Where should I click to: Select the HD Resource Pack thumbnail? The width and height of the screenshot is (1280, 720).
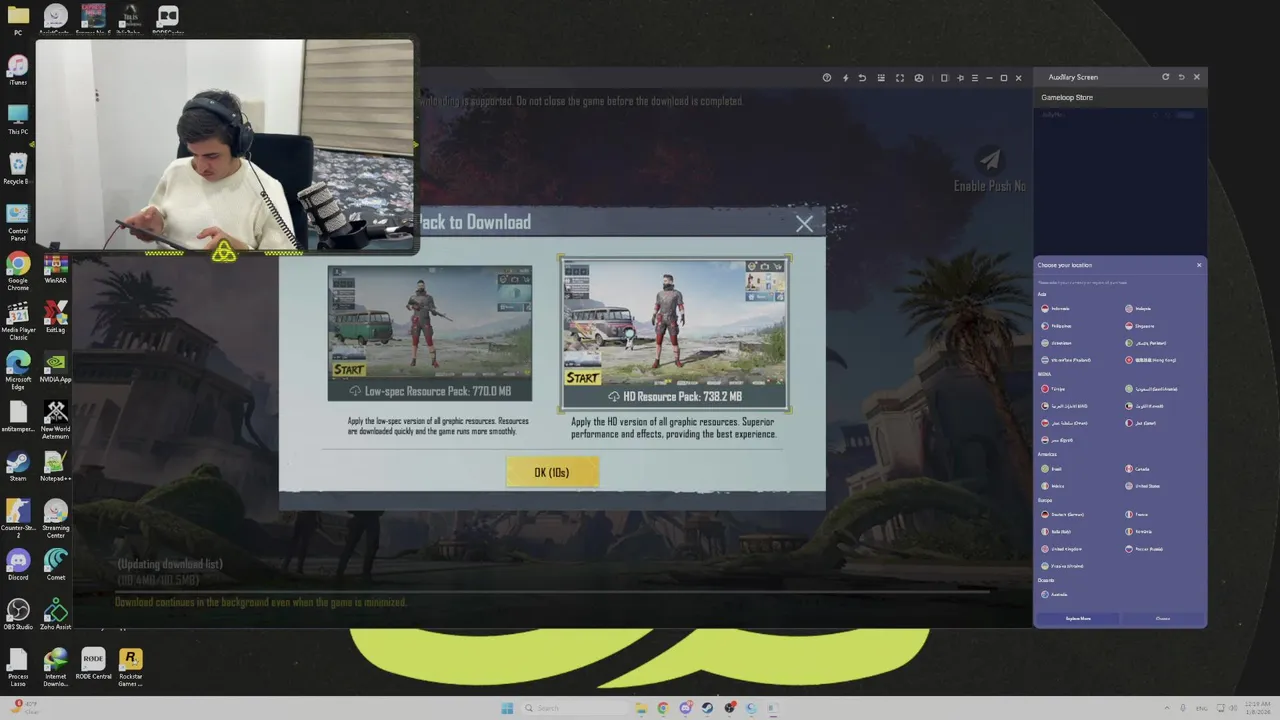(x=675, y=334)
